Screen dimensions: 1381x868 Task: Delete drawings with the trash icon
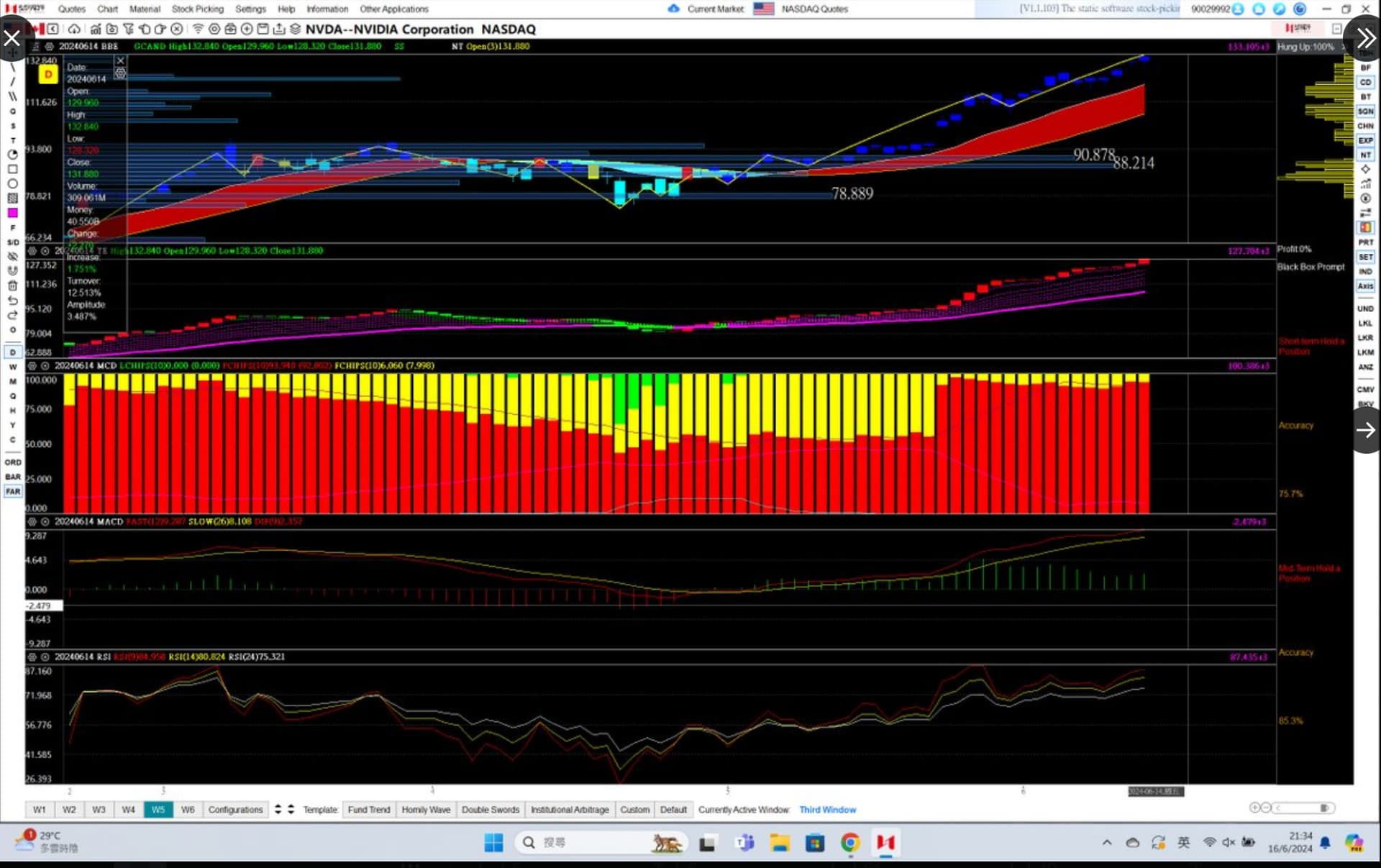pyautogui.click(x=12, y=285)
